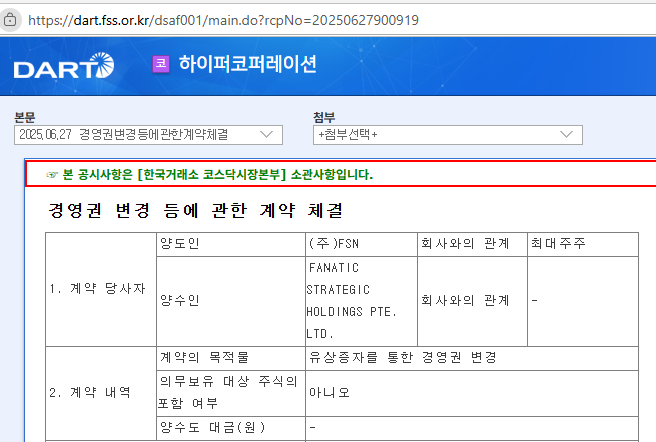
Task: Click the 계약의 목적물 cell
Action: 231,358
